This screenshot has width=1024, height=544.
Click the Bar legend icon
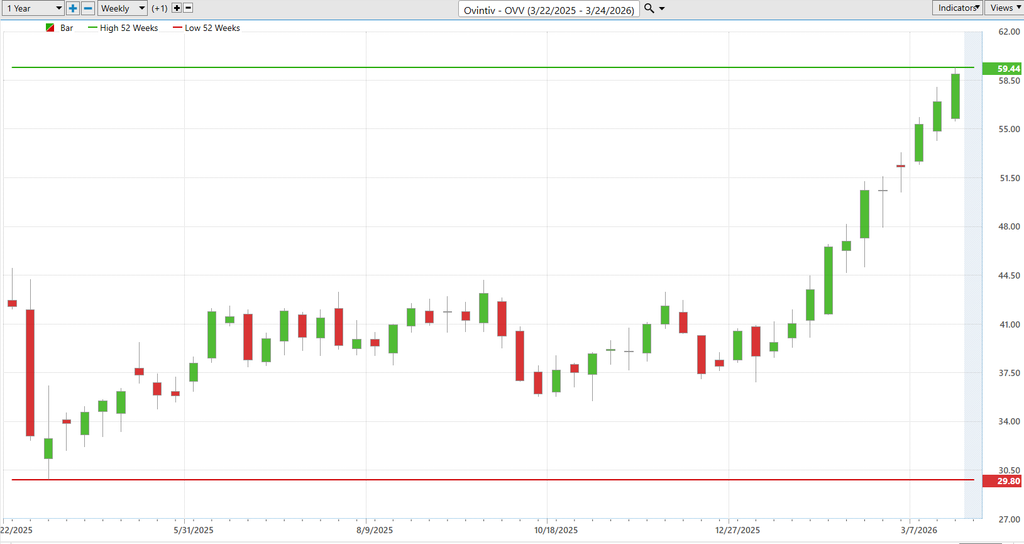click(50, 28)
